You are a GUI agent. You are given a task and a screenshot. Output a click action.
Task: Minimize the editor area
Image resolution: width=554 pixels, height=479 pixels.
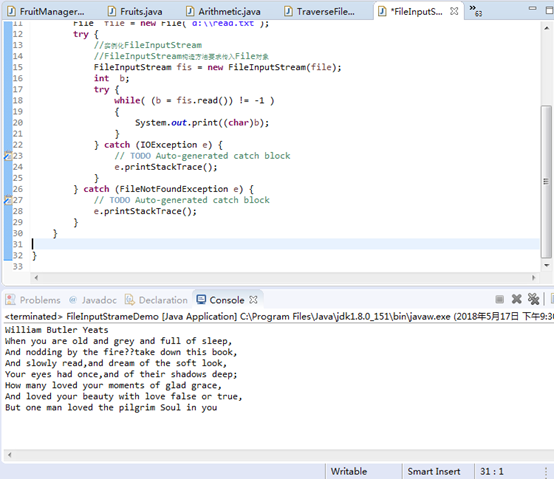532,8
